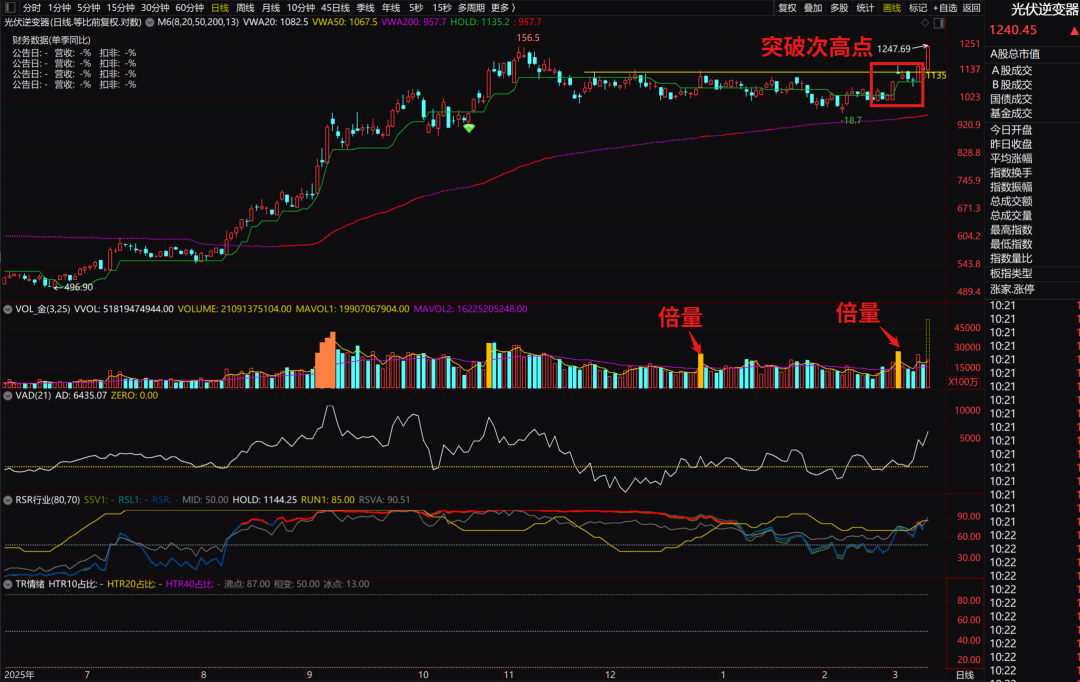Click the 光伏逆变器 title in right panel

click(1044, 10)
